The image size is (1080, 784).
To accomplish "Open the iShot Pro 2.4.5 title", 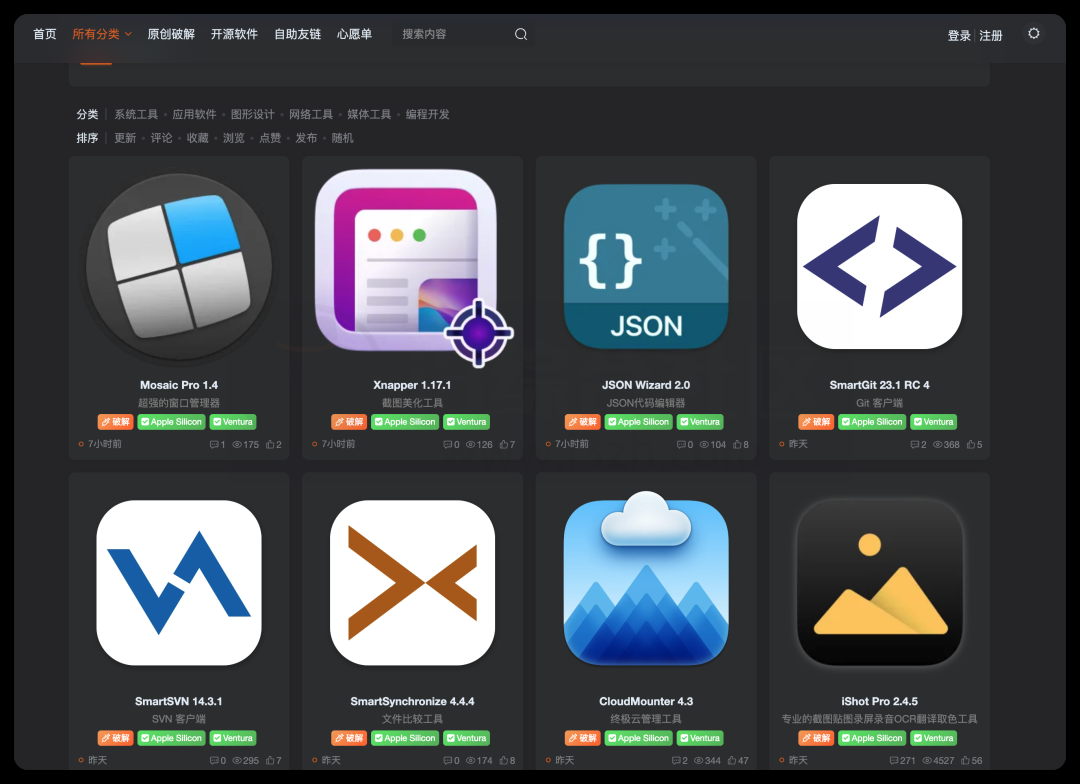I will (880, 701).
